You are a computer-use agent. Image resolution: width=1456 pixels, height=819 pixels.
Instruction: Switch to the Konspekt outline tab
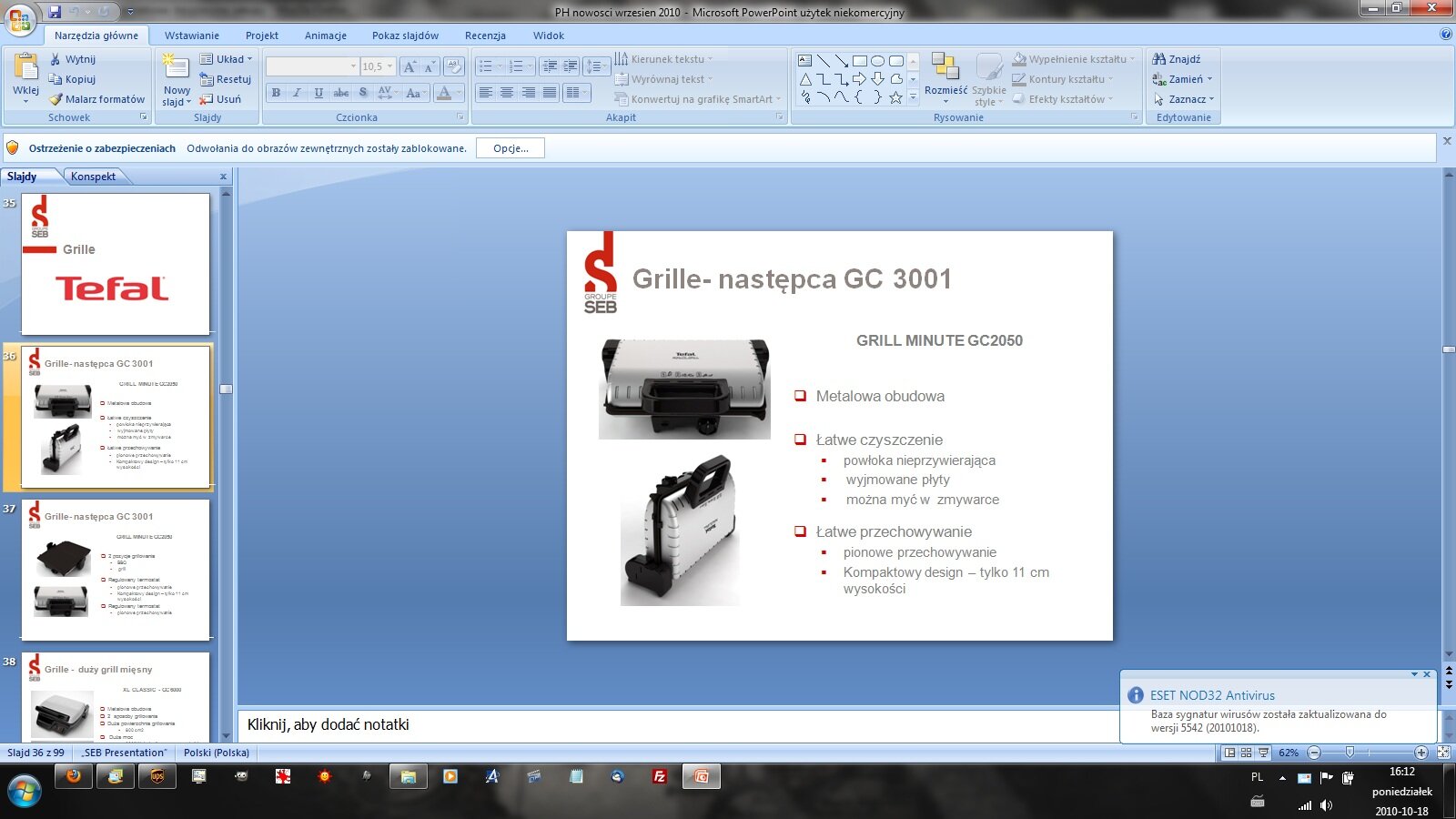pos(93,177)
